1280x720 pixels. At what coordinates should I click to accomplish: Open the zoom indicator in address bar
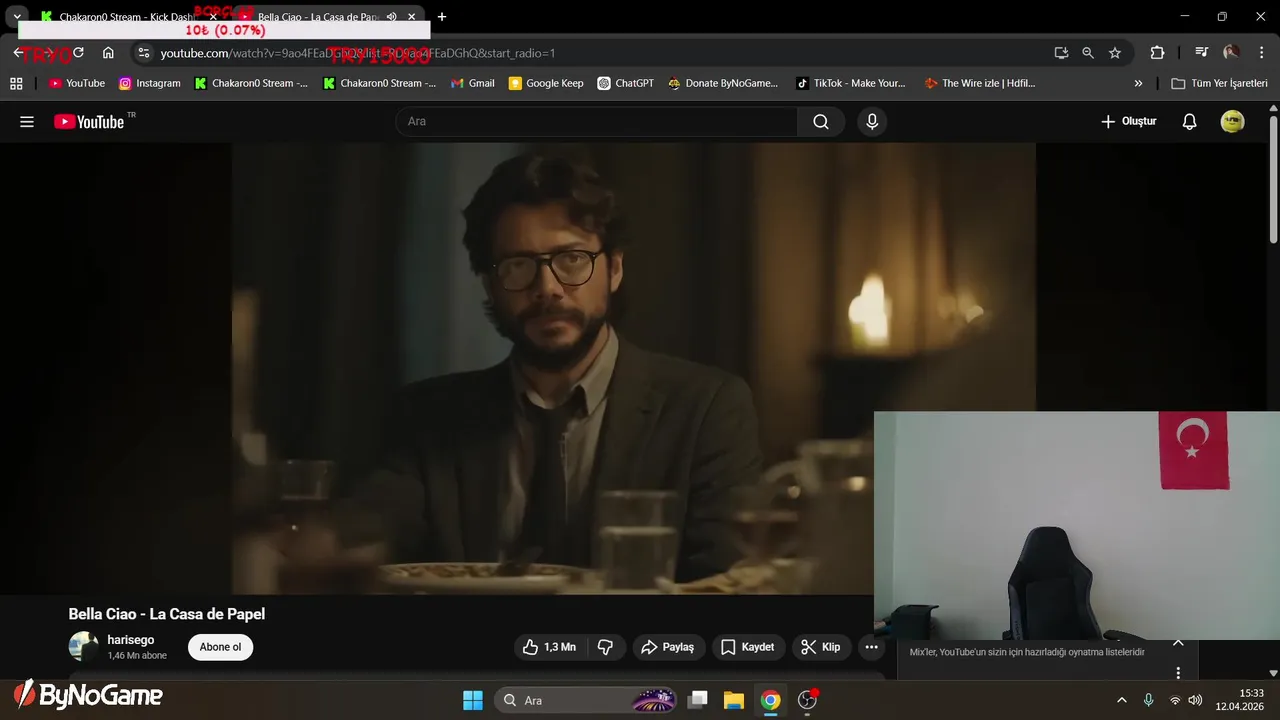(x=1088, y=53)
